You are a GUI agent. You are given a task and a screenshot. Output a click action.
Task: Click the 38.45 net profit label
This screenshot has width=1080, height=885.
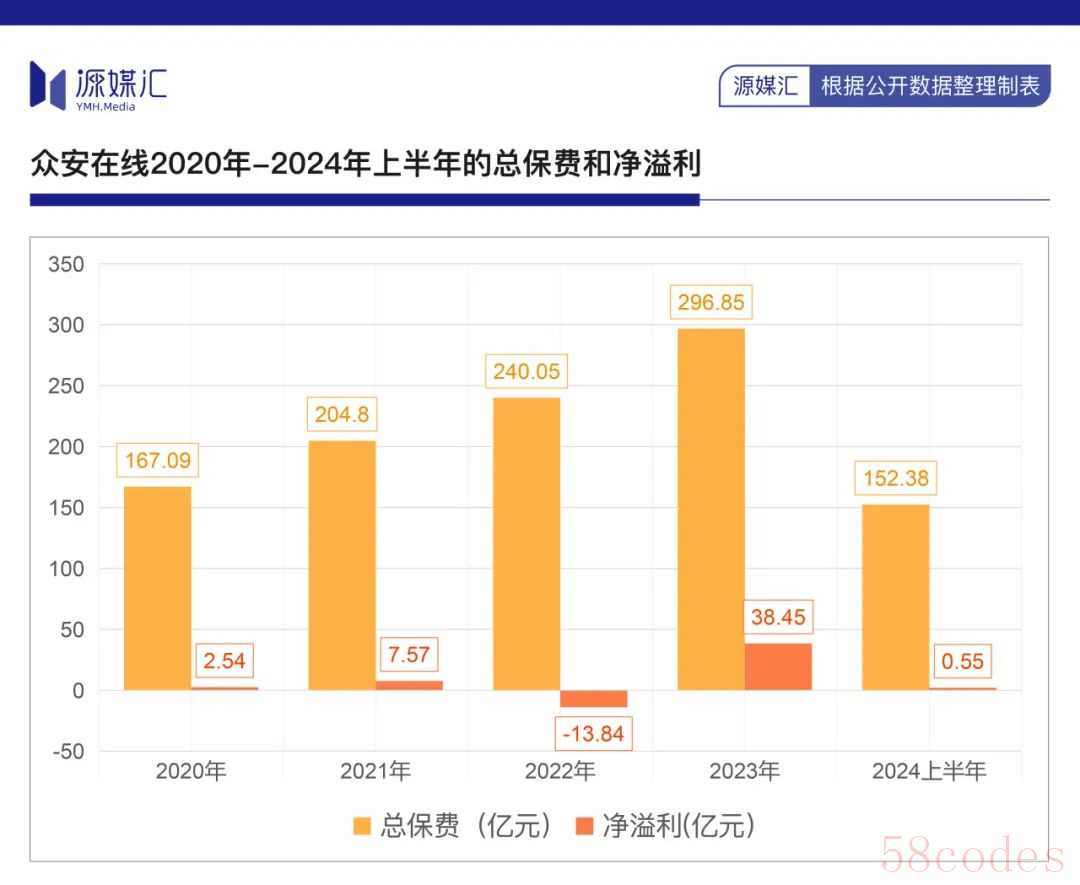(778, 617)
